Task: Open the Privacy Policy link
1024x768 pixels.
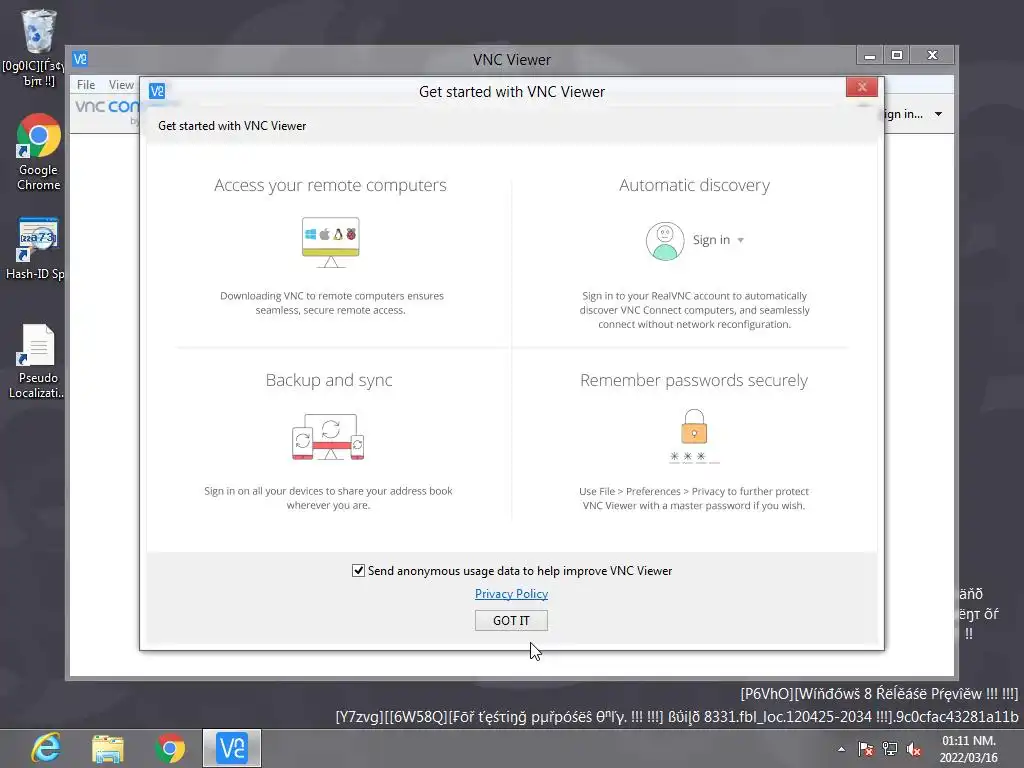Action: coord(511,594)
